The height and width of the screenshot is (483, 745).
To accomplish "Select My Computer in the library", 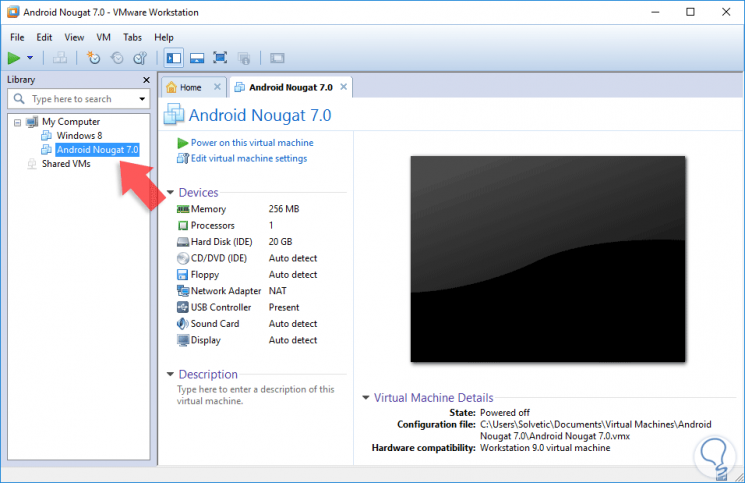I will pyautogui.click(x=71, y=122).
